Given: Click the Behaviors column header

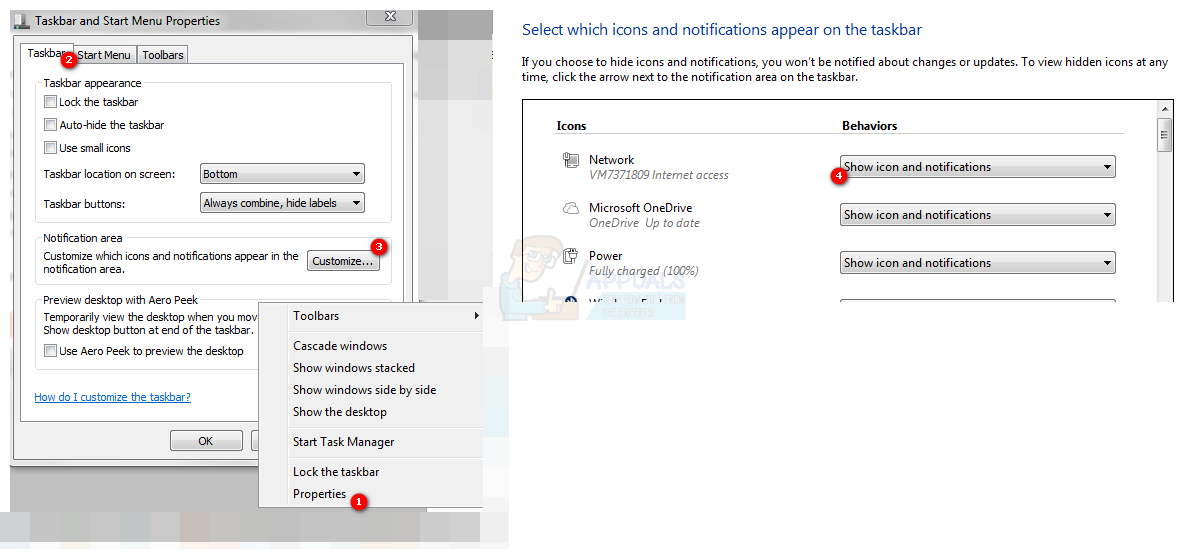Looking at the screenshot, I should [869, 126].
